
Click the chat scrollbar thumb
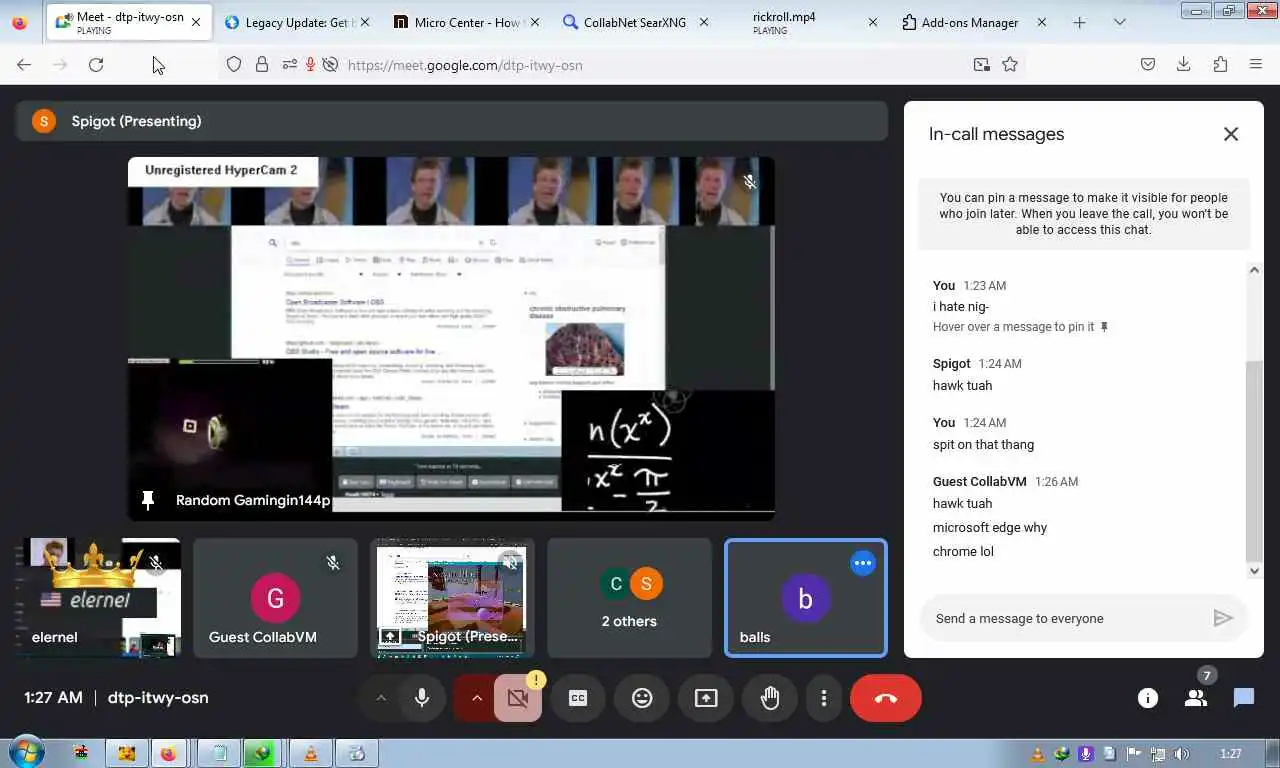point(1255,460)
